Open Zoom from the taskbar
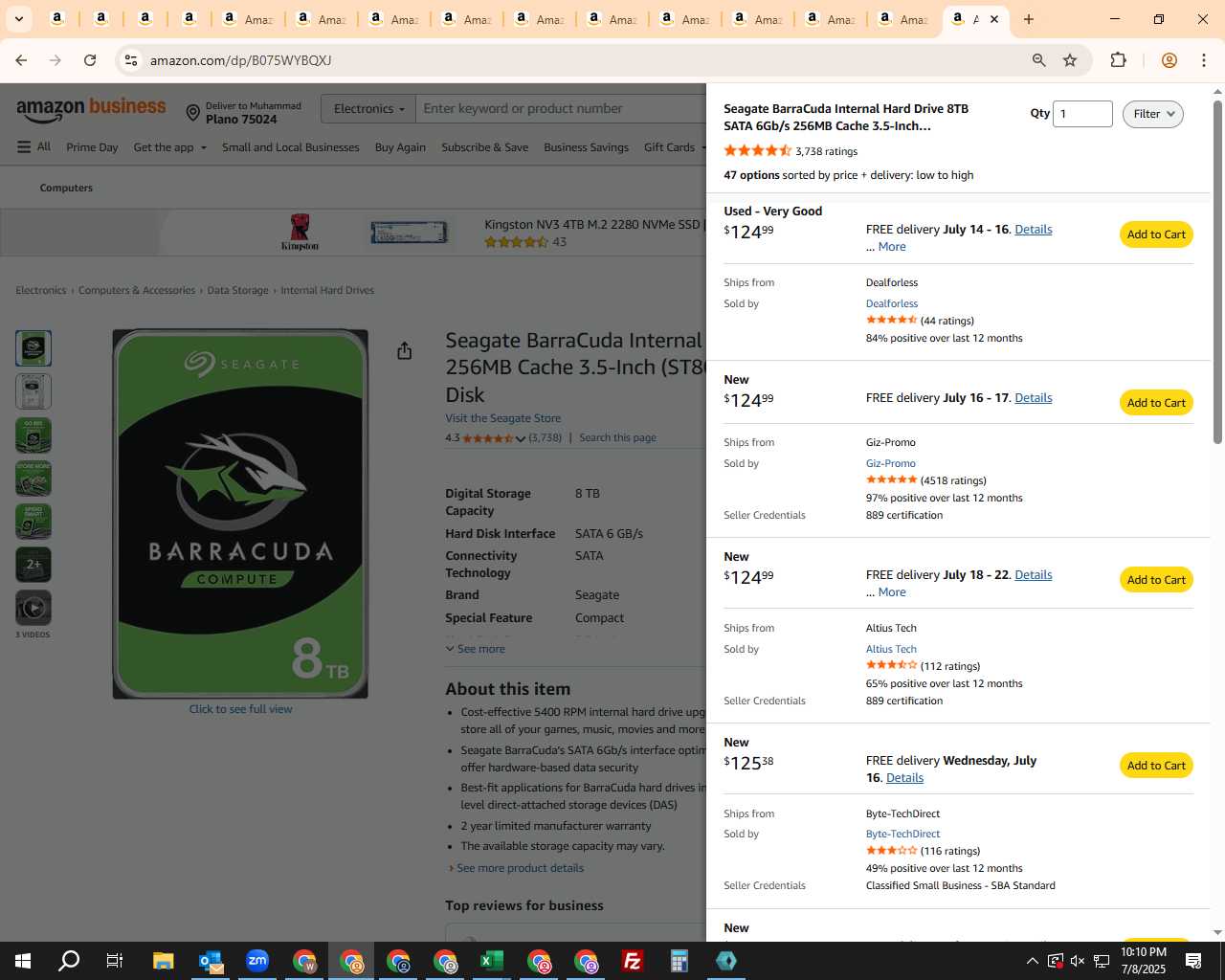Viewport: 1225px width, 980px height. [x=257, y=961]
